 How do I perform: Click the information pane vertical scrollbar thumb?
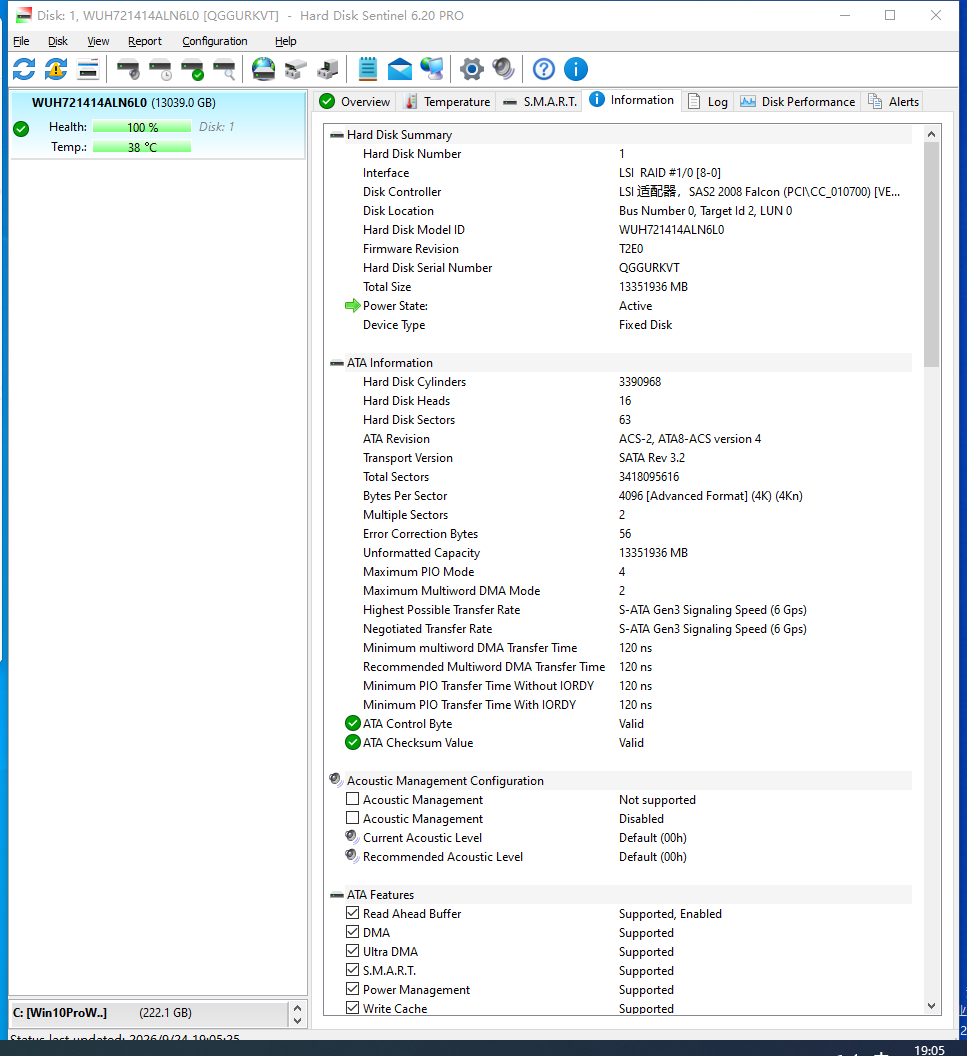(x=931, y=255)
